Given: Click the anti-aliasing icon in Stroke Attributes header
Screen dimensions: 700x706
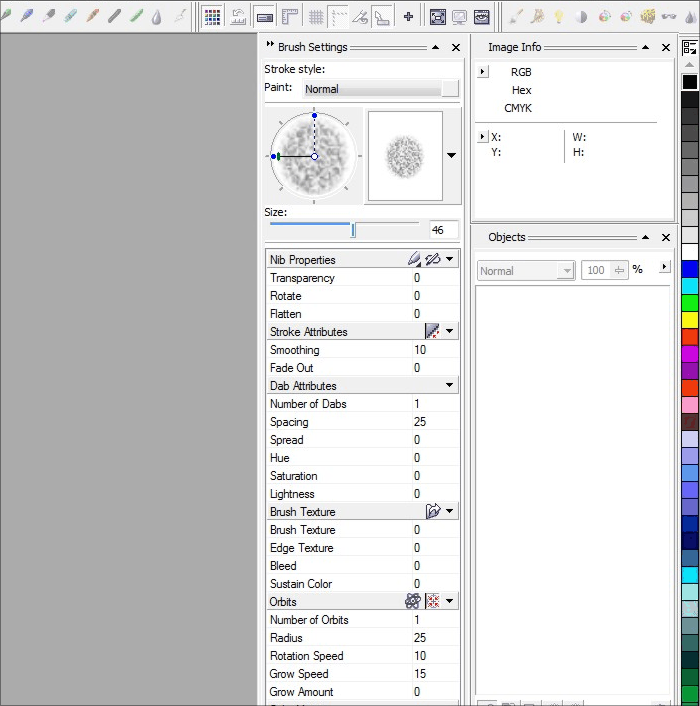Looking at the screenshot, I should coord(433,332).
